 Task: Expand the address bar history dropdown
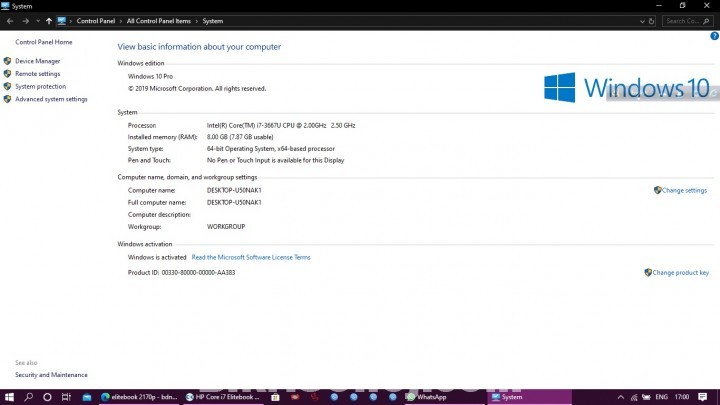pyautogui.click(x=642, y=21)
